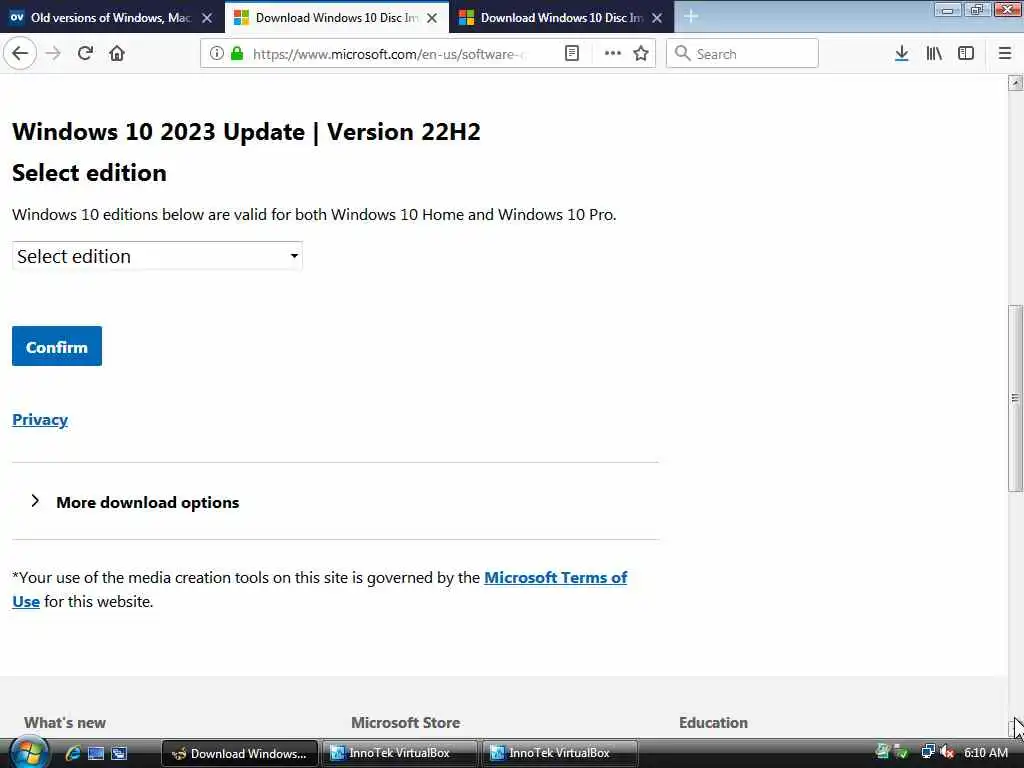This screenshot has width=1024, height=768.
Task: Click Switch between windows quick launch icon
Action: point(119,753)
